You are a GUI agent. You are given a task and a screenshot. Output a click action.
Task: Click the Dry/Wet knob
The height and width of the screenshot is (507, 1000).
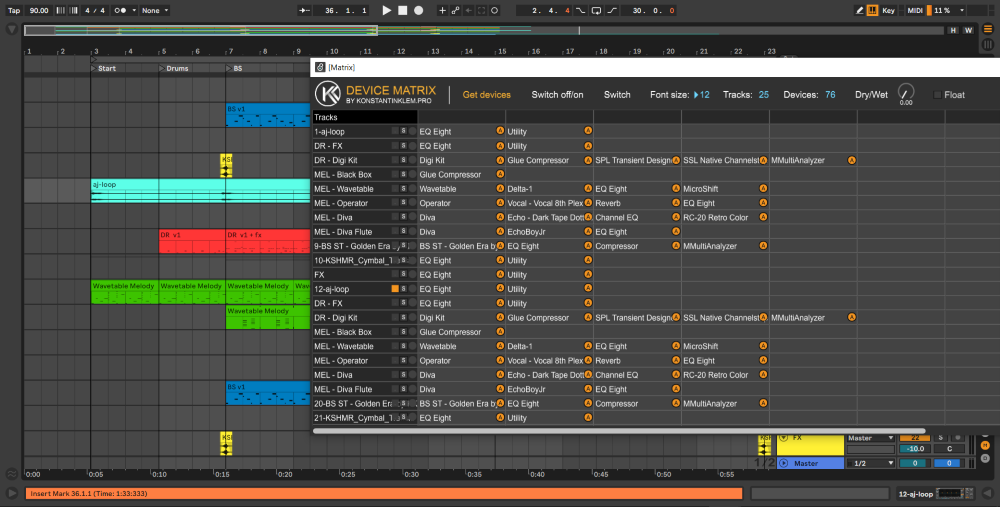coord(906,91)
